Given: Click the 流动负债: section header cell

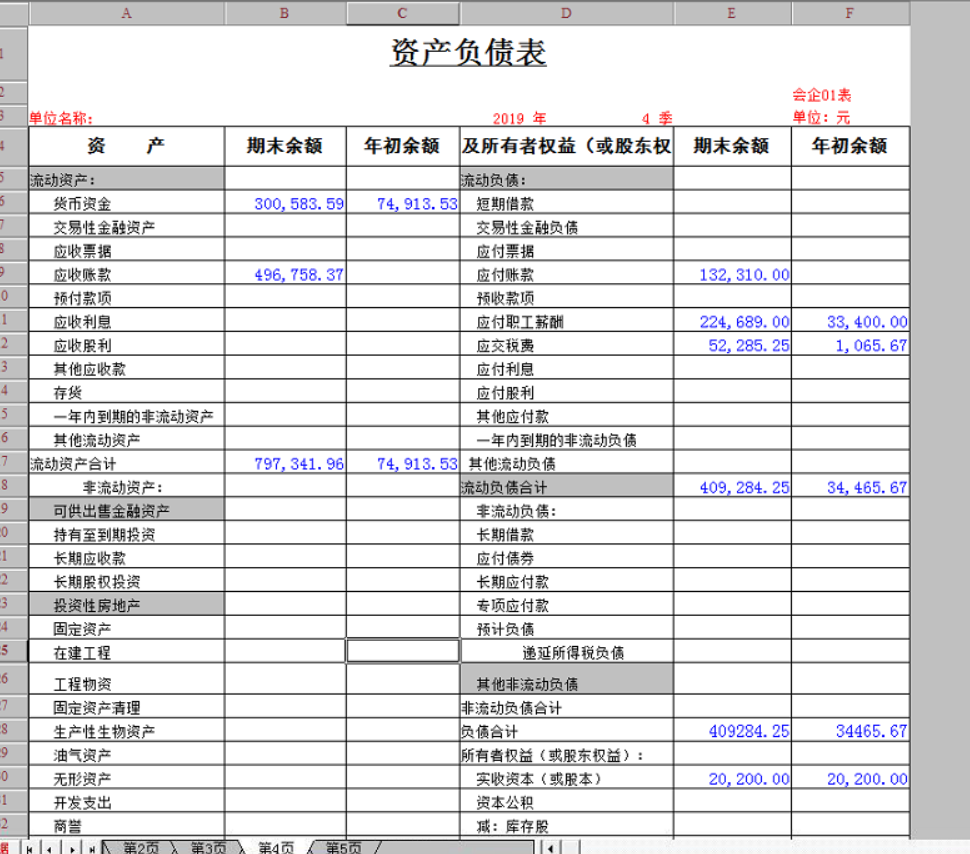Looking at the screenshot, I should (567, 180).
